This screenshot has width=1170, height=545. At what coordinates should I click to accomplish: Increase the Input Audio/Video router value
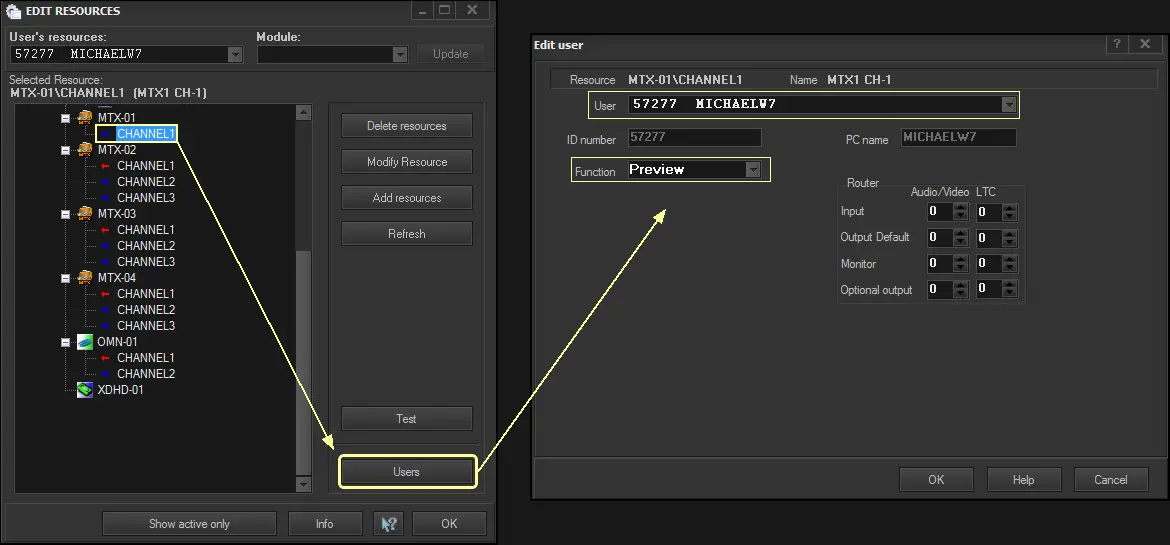(961, 207)
